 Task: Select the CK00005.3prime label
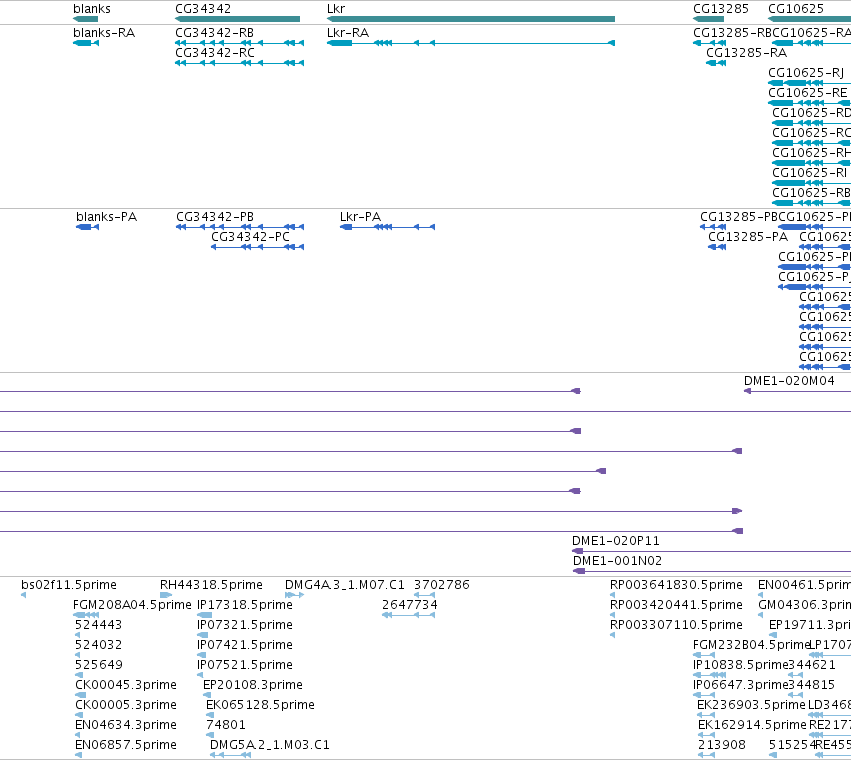point(126,705)
